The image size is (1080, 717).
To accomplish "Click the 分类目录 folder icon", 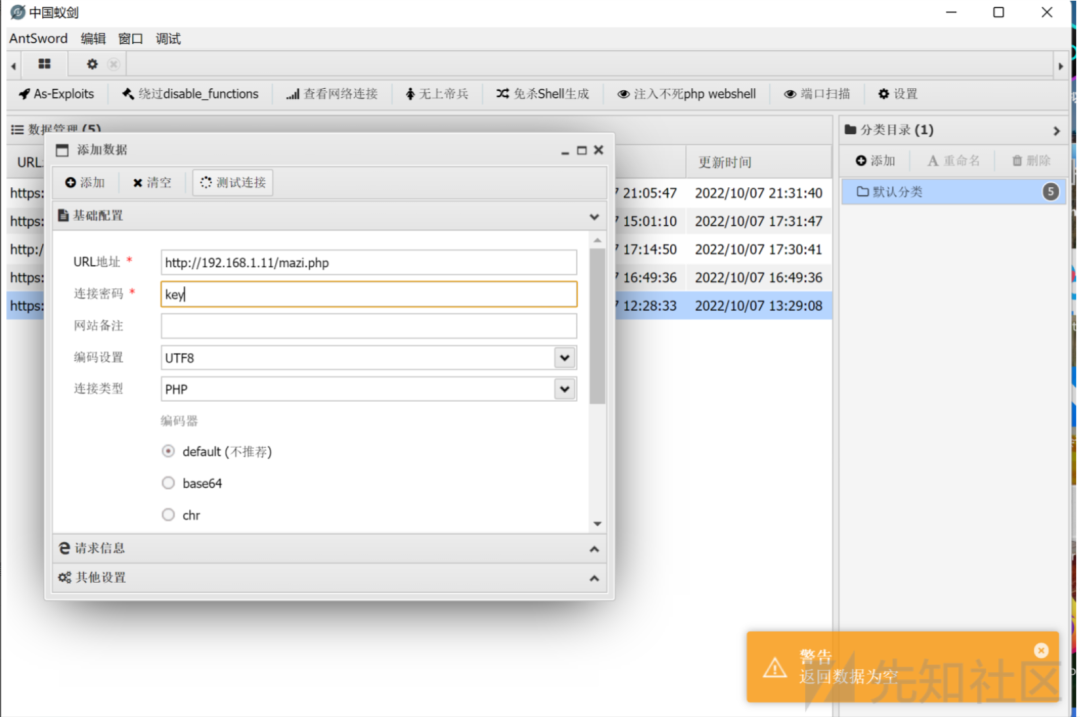I will point(851,129).
